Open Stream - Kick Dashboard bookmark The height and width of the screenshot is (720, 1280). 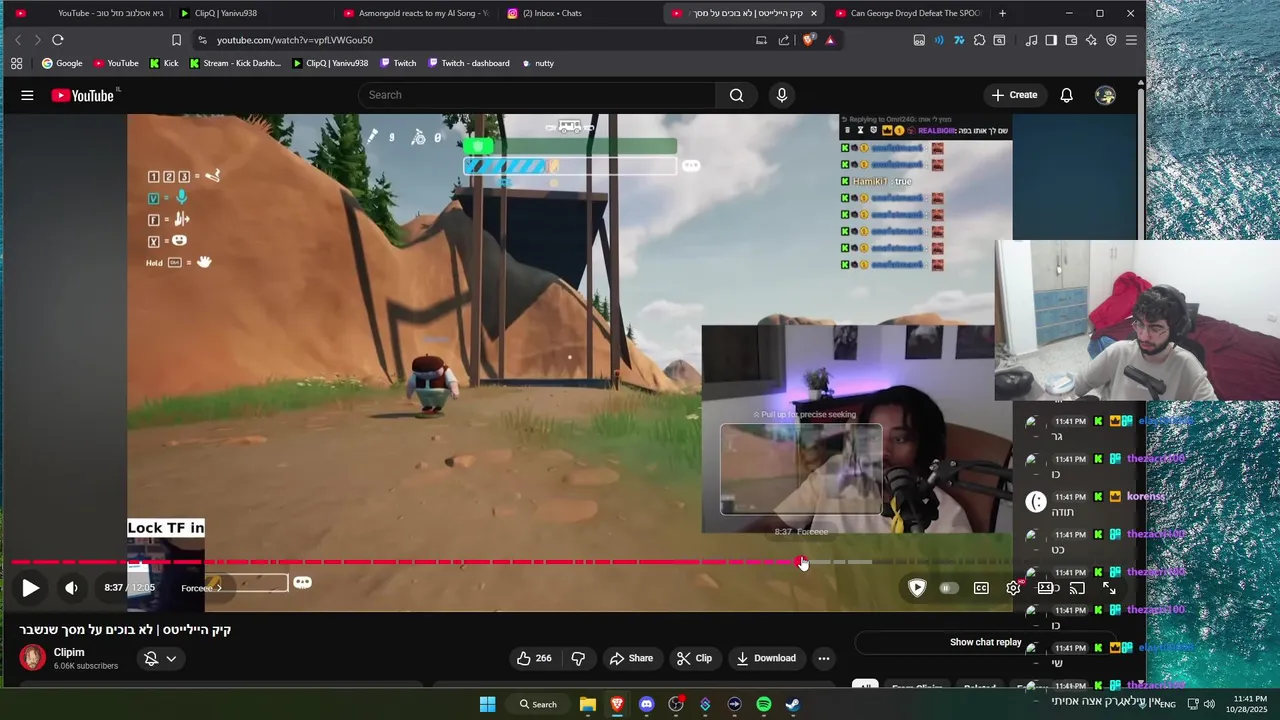coord(235,63)
